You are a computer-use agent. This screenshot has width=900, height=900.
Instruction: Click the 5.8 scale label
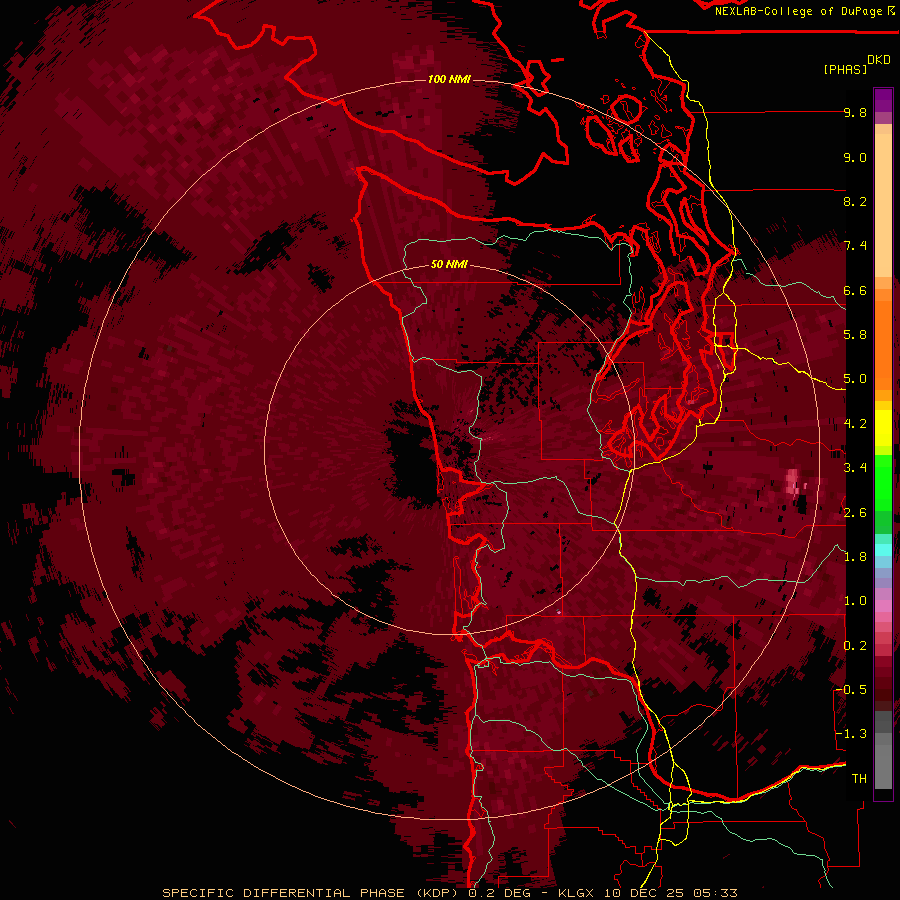(855, 335)
